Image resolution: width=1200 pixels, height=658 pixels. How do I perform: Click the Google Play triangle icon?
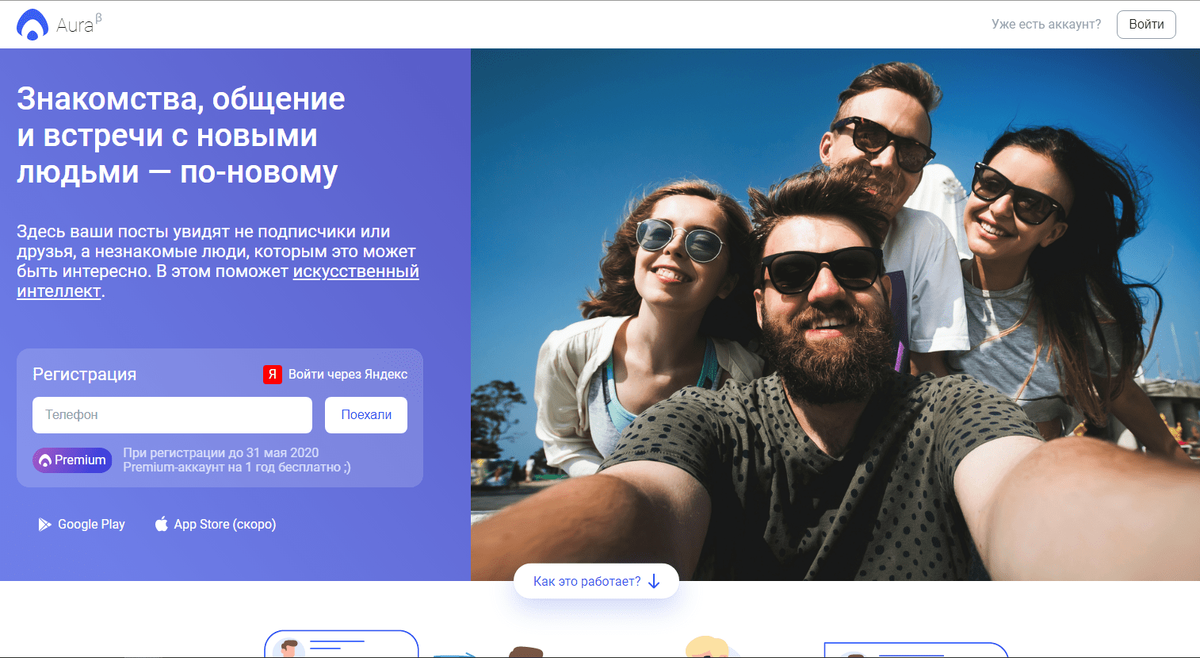(x=44, y=524)
